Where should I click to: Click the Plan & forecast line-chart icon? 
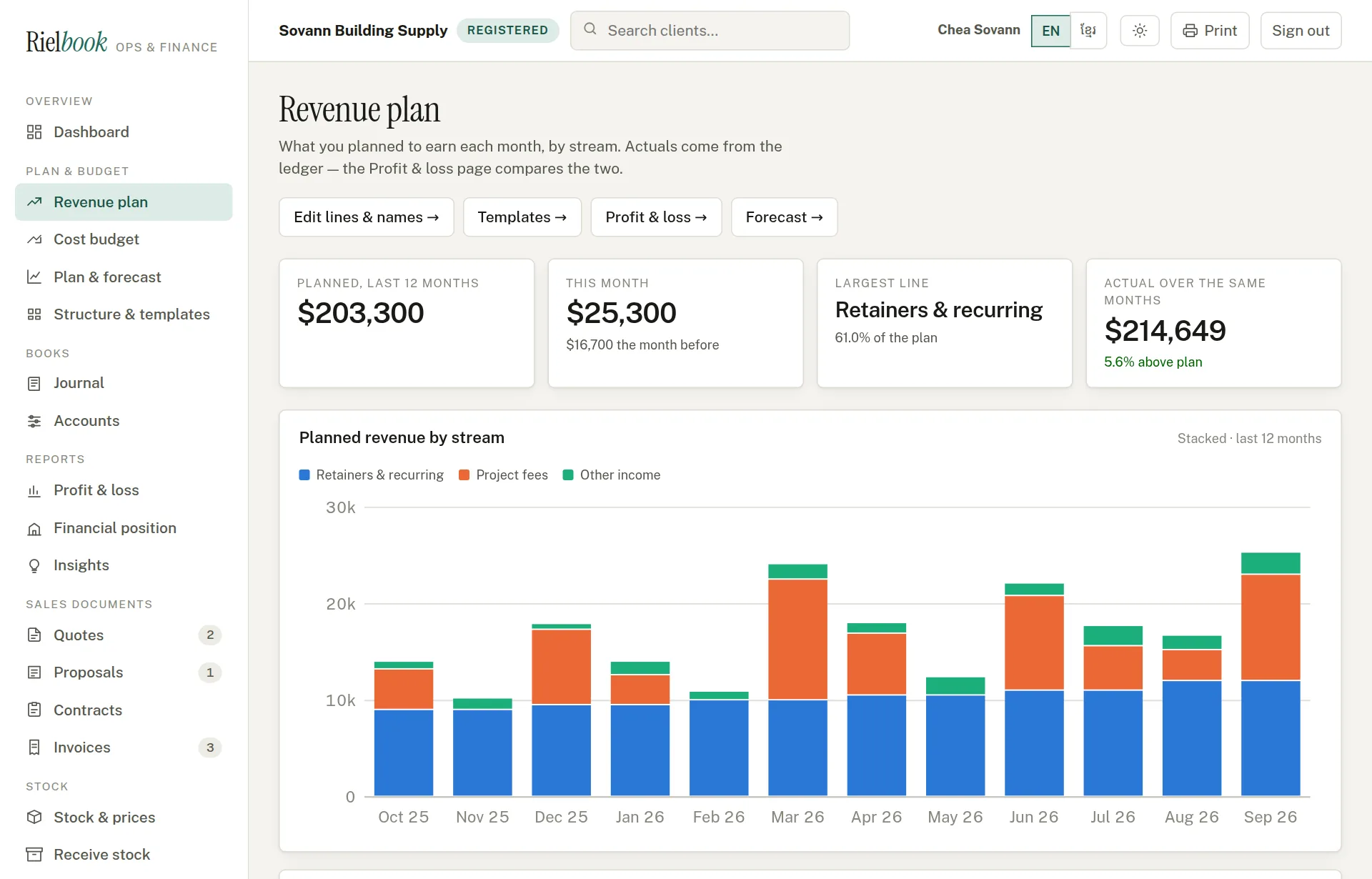[34, 277]
